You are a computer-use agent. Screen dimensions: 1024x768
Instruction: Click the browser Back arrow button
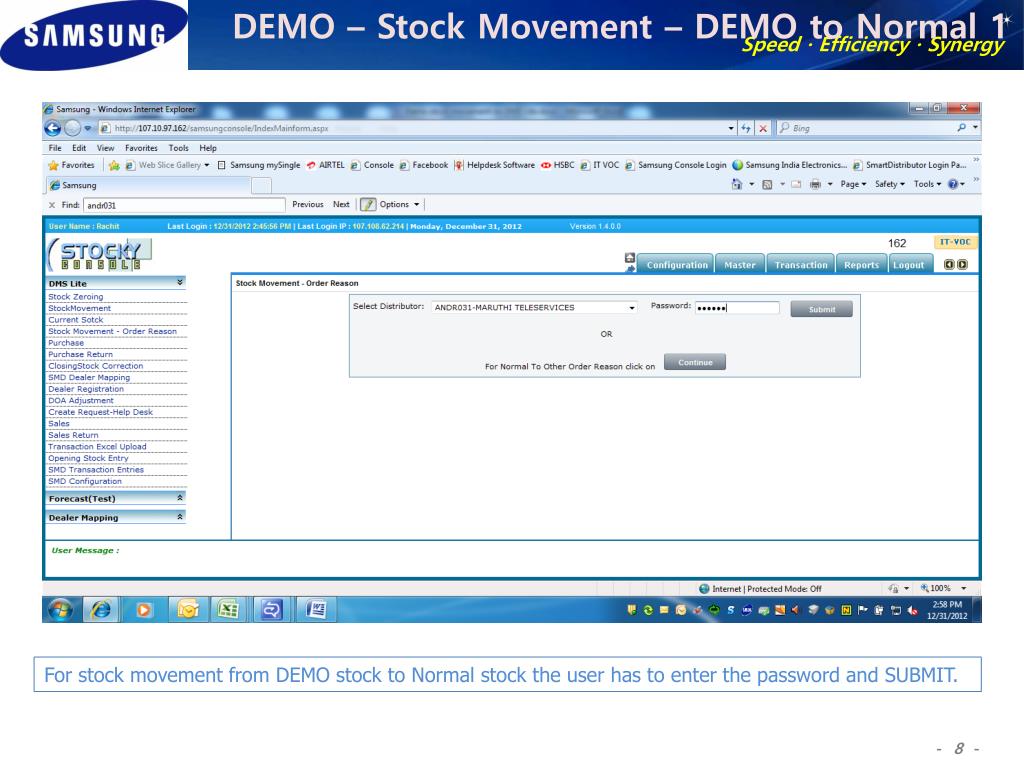tap(54, 129)
